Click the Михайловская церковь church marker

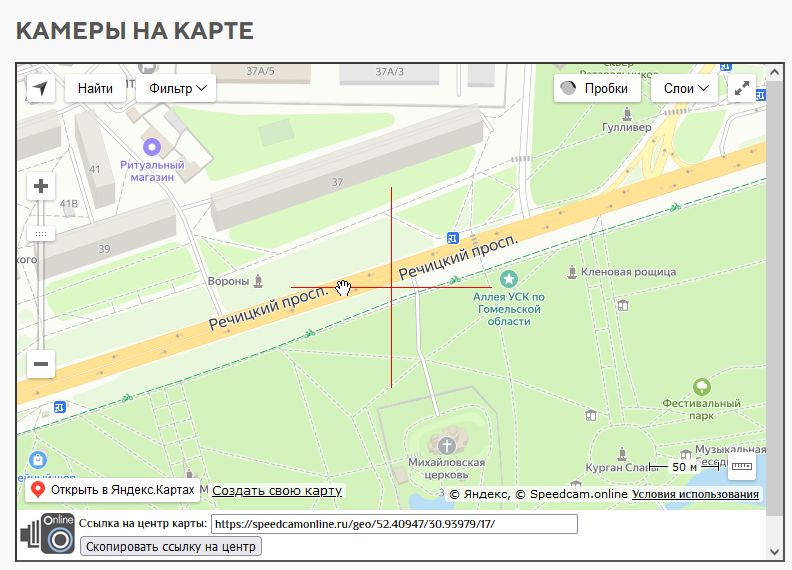click(x=446, y=444)
